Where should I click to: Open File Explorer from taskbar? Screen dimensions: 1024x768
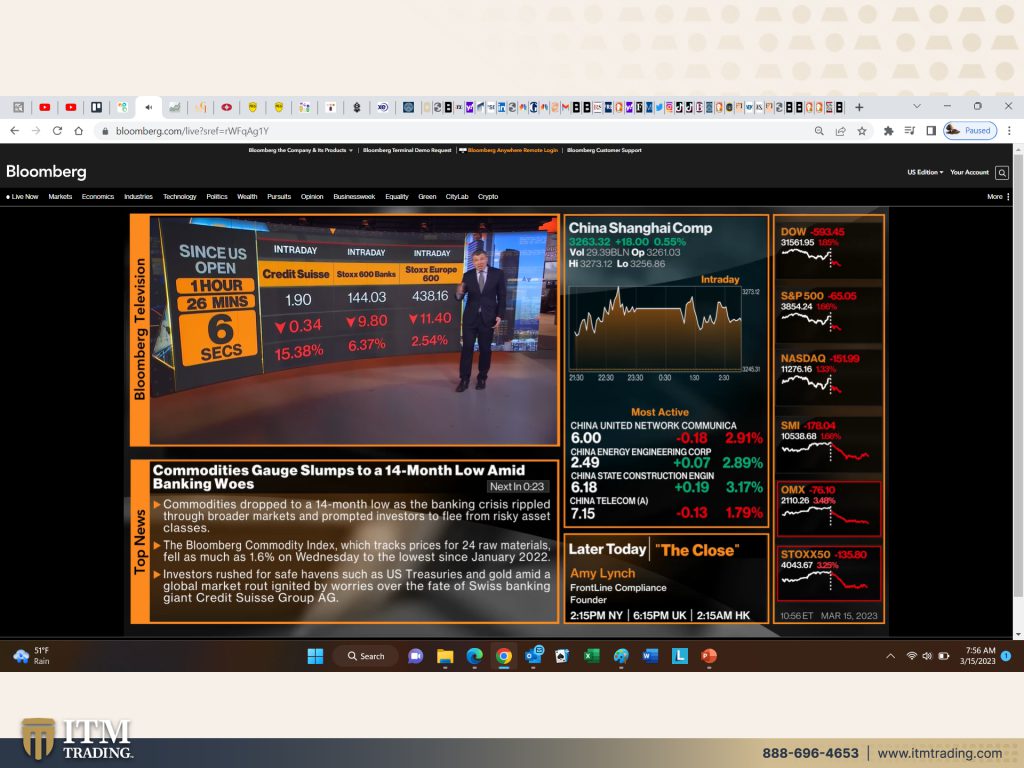tap(445, 656)
